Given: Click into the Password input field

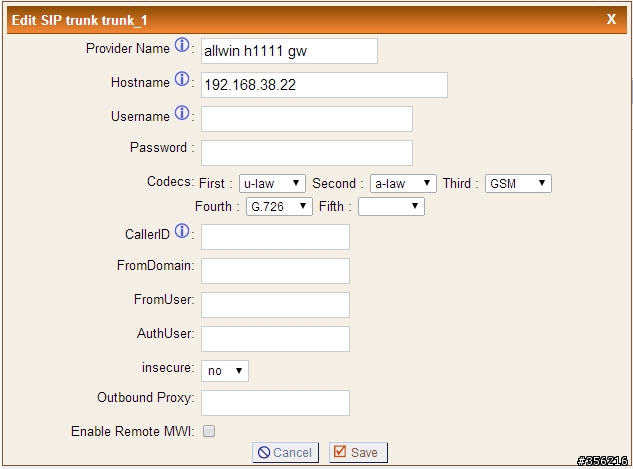Looking at the screenshot, I should [307, 153].
